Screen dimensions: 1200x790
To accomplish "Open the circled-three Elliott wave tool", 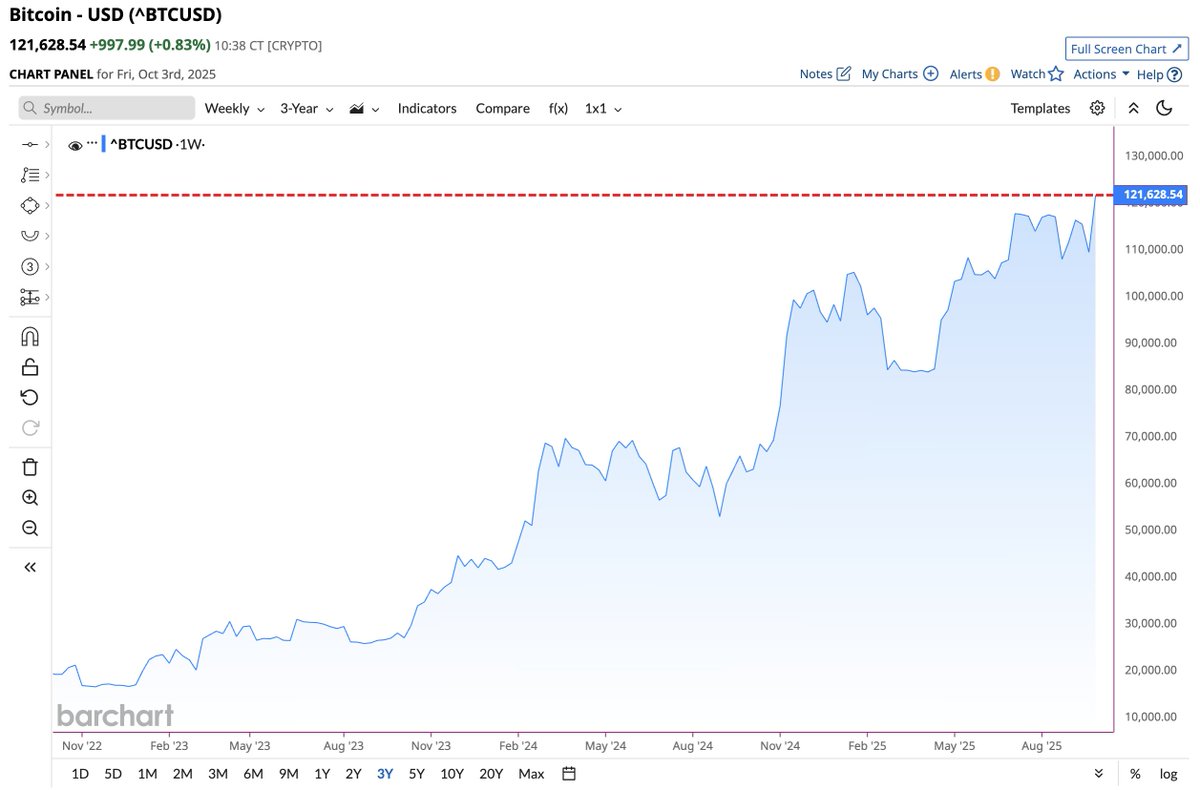I will click(x=30, y=266).
